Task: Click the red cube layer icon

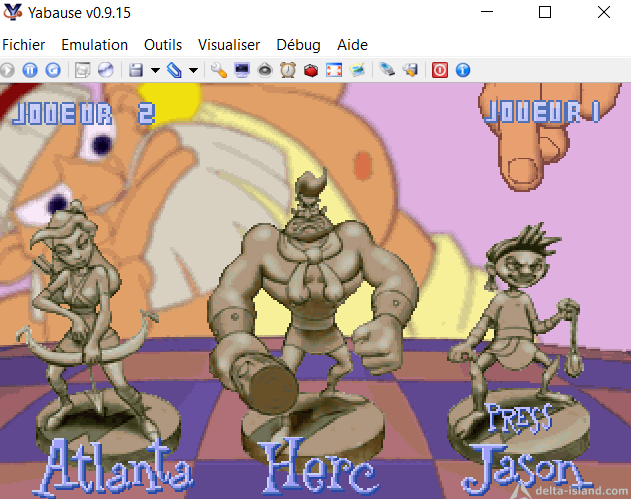Action: click(x=311, y=70)
